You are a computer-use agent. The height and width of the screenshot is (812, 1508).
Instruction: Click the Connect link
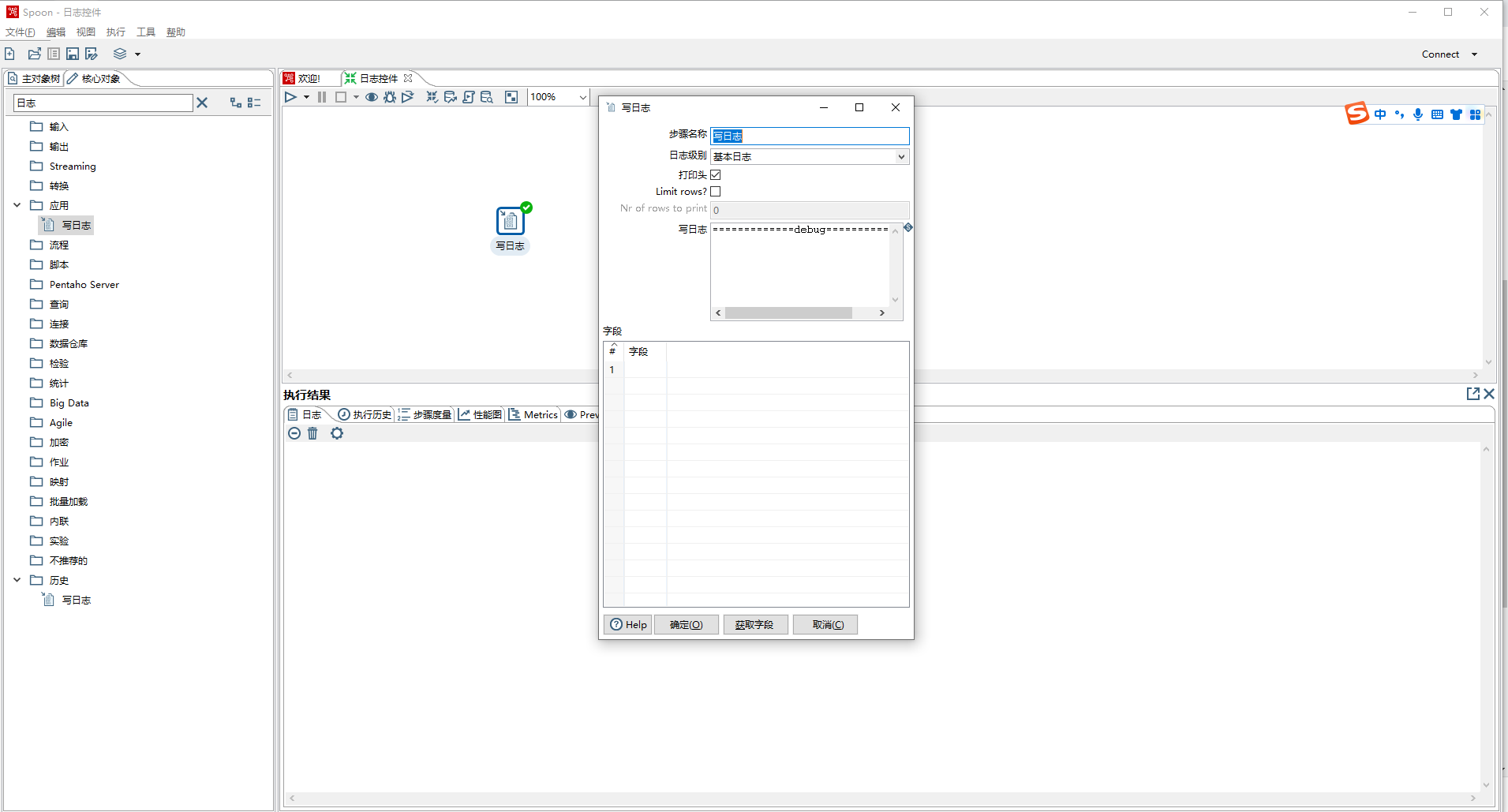(x=1440, y=54)
